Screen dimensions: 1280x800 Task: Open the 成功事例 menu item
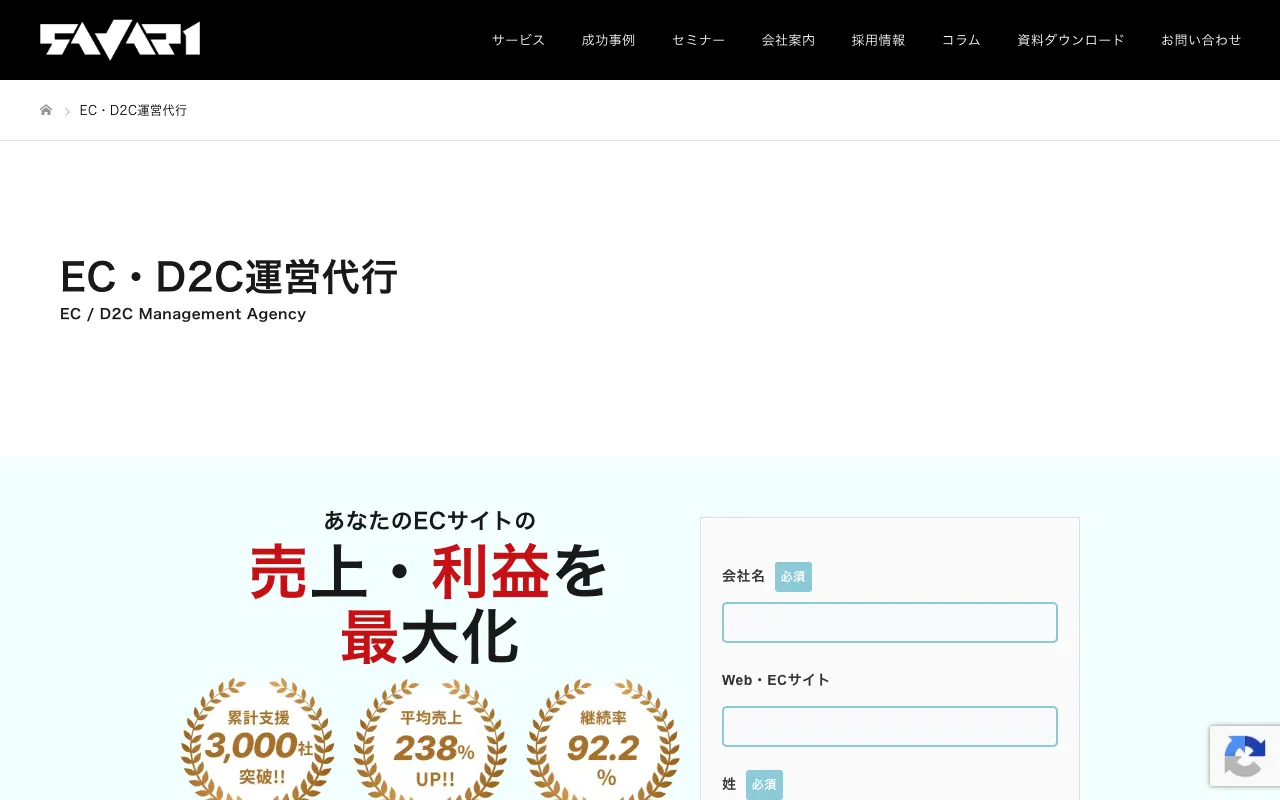pos(608,40)
